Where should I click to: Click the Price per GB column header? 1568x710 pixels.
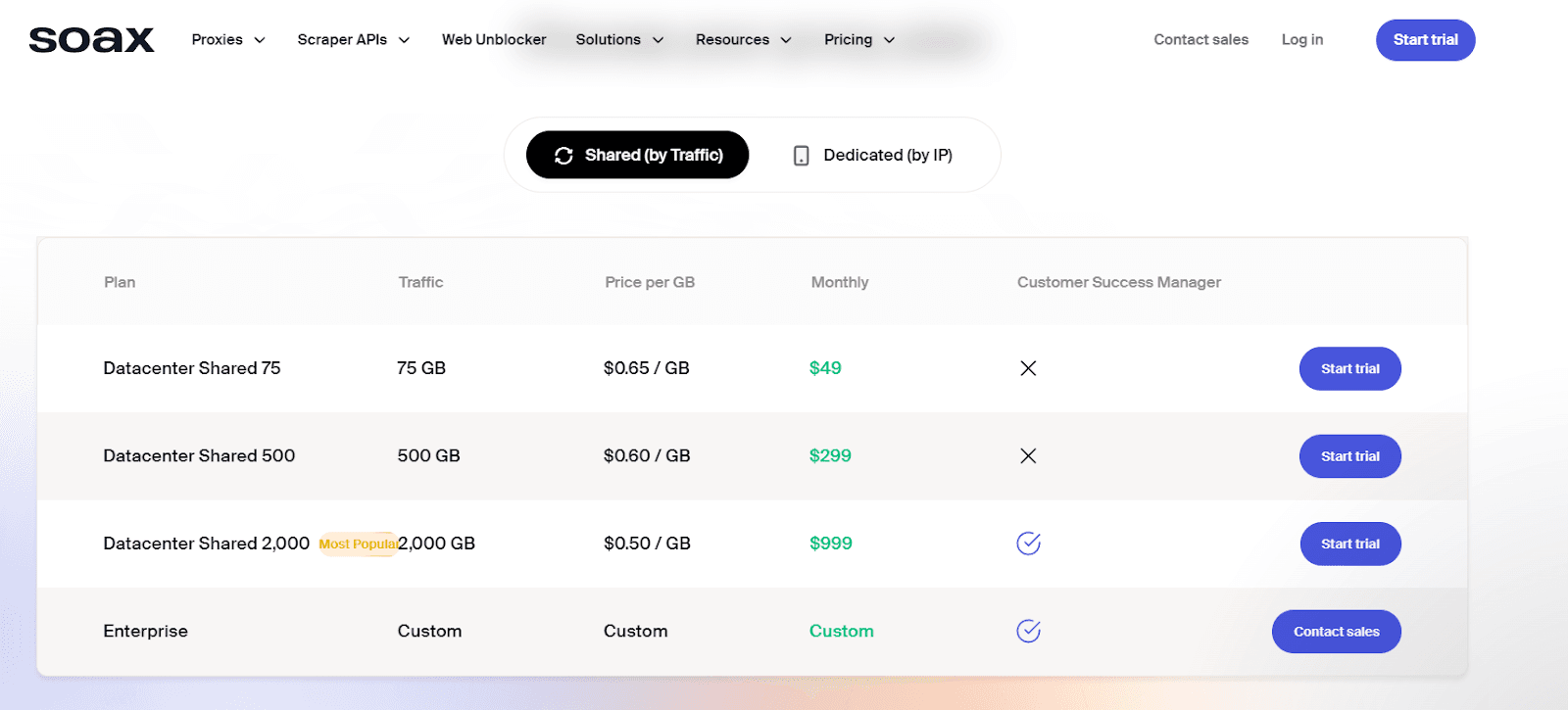(650, 282)
